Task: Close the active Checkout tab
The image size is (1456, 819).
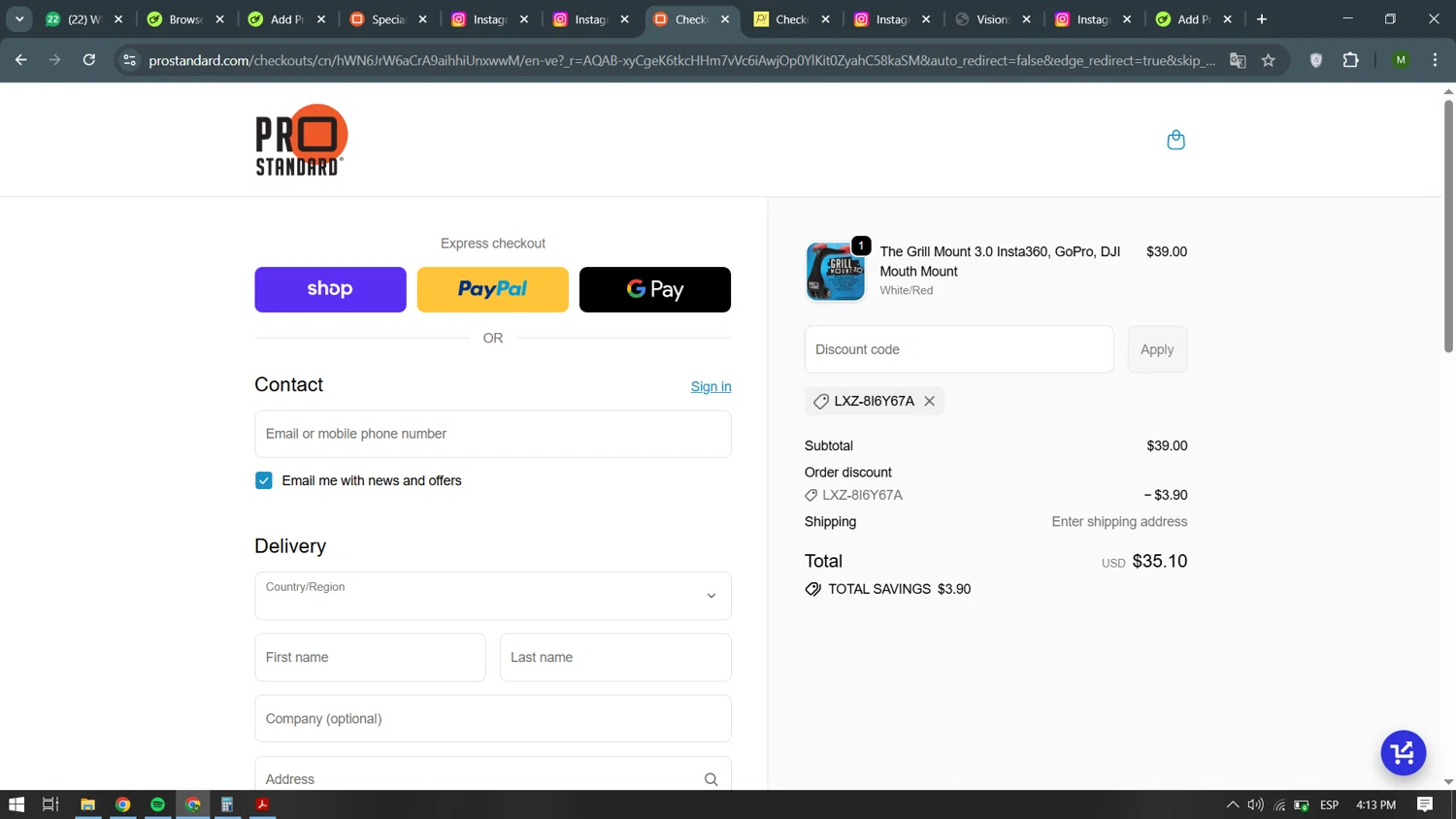Action: 725,19
